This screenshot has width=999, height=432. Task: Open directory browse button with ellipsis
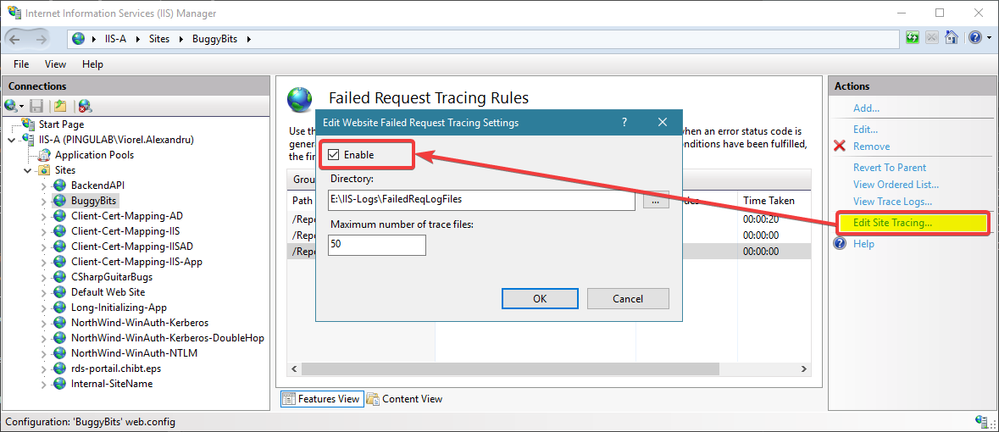[x=656, y=200]
